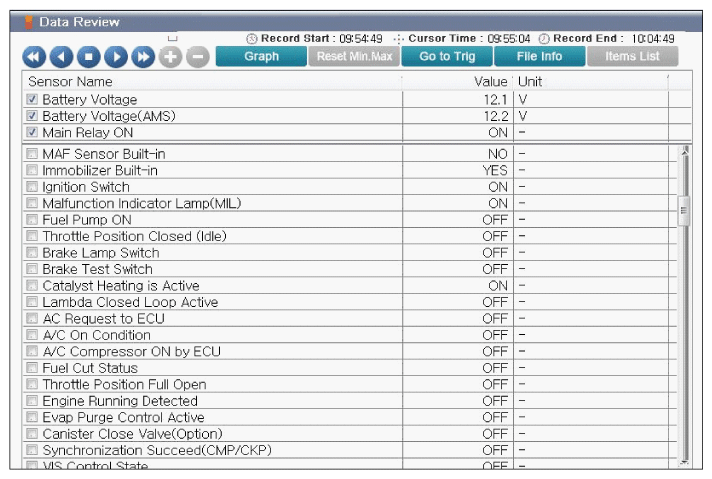Click the Sensor Name column header
The height and width of the screenshot is (479, 712).
pyautogui.click(x=70, y=81)
